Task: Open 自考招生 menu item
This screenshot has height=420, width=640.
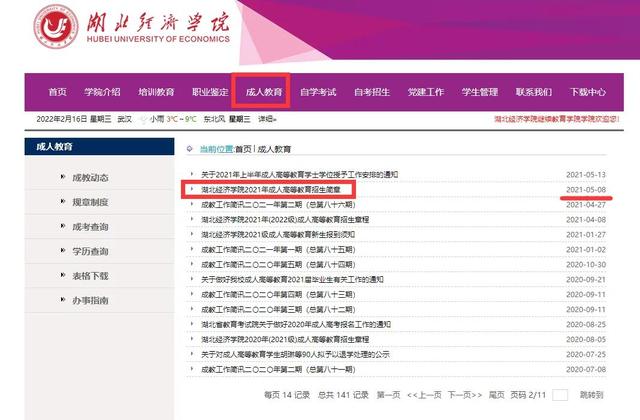Action: click(x=372, y=92)
